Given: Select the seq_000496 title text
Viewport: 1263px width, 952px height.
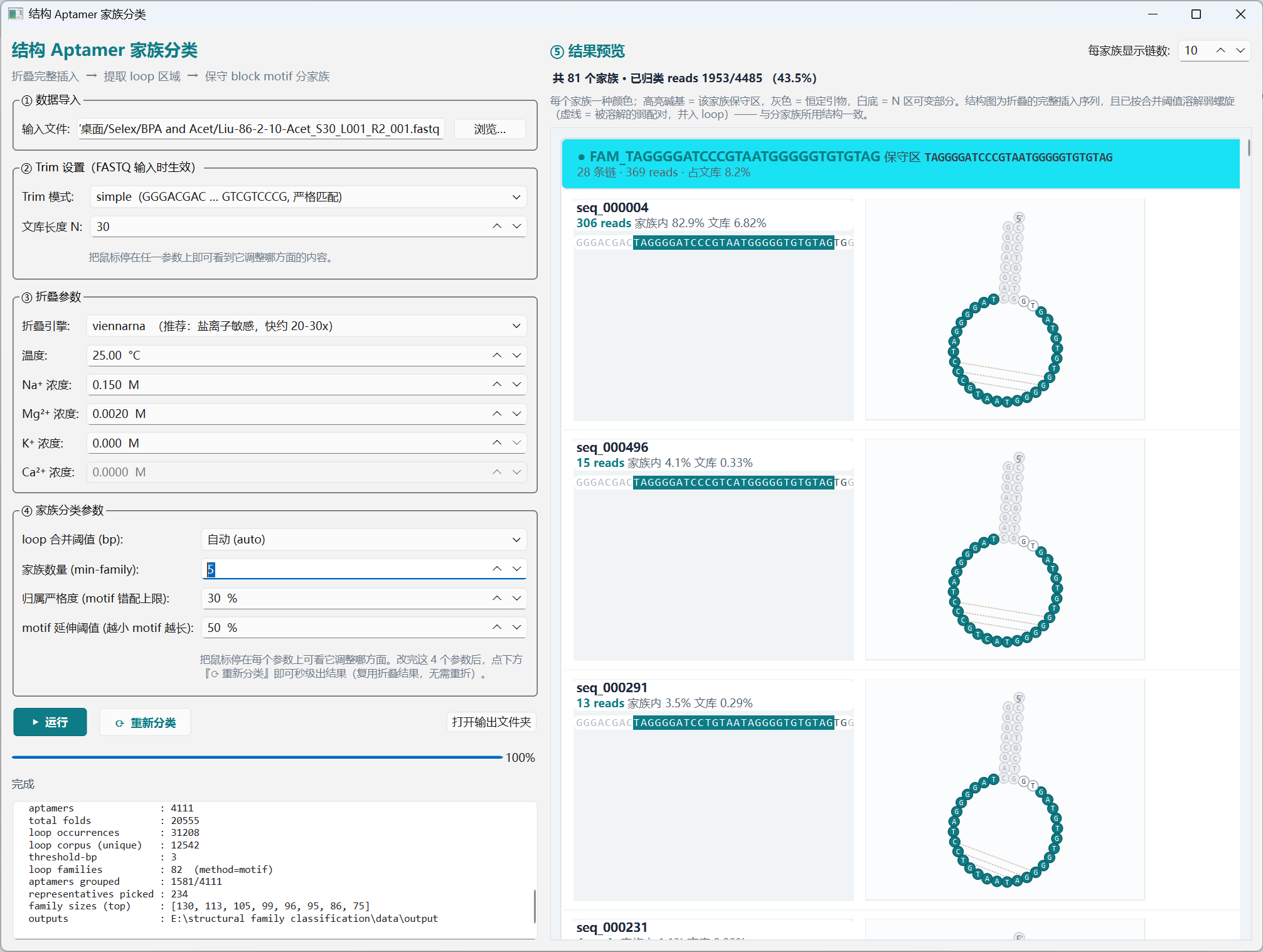Looking at the screenshot, I should (612, 447).
